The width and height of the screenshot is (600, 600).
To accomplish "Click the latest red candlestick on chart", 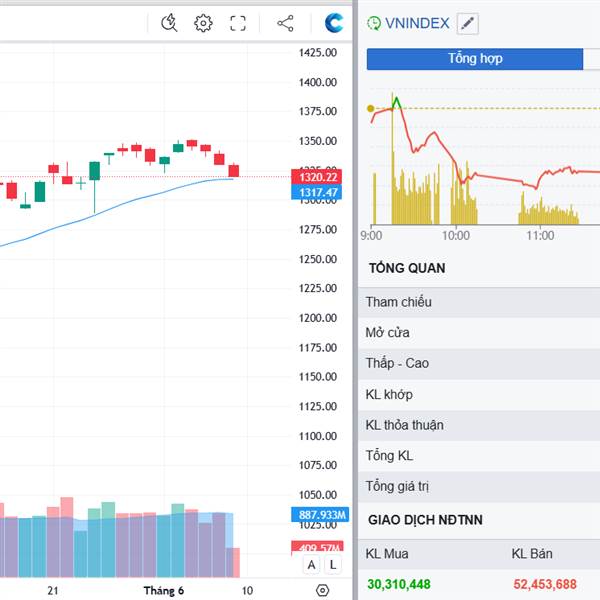I will 234,171.
